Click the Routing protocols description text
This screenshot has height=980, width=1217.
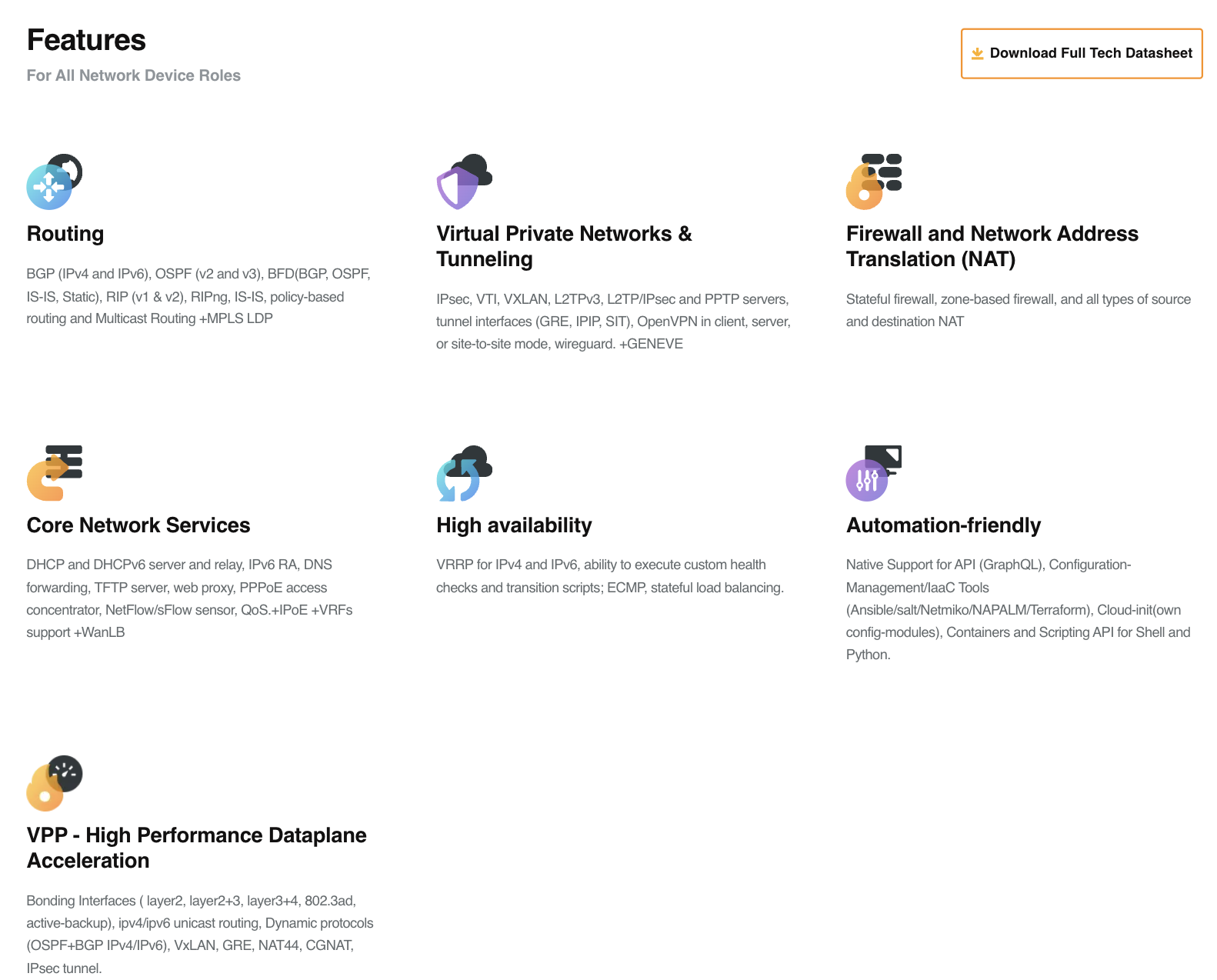[198, 296]
